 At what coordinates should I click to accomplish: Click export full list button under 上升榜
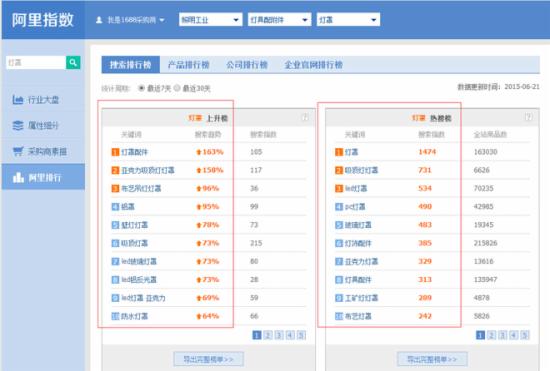point(209,359)
